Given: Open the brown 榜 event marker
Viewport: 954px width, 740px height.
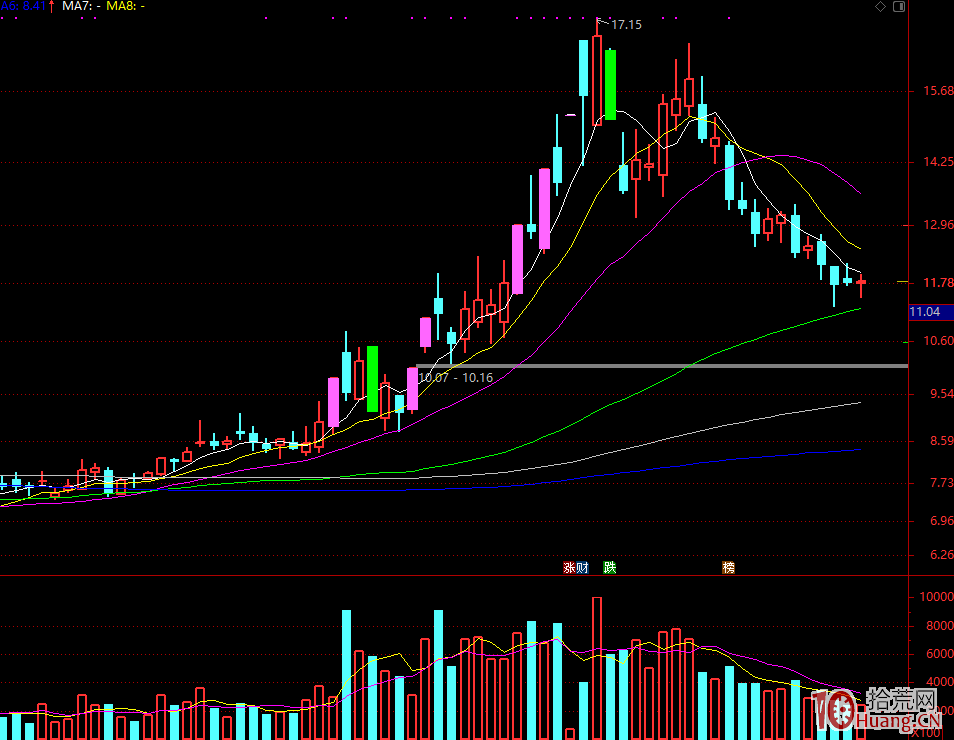Looking at the screenshot, I should point(728,568).
